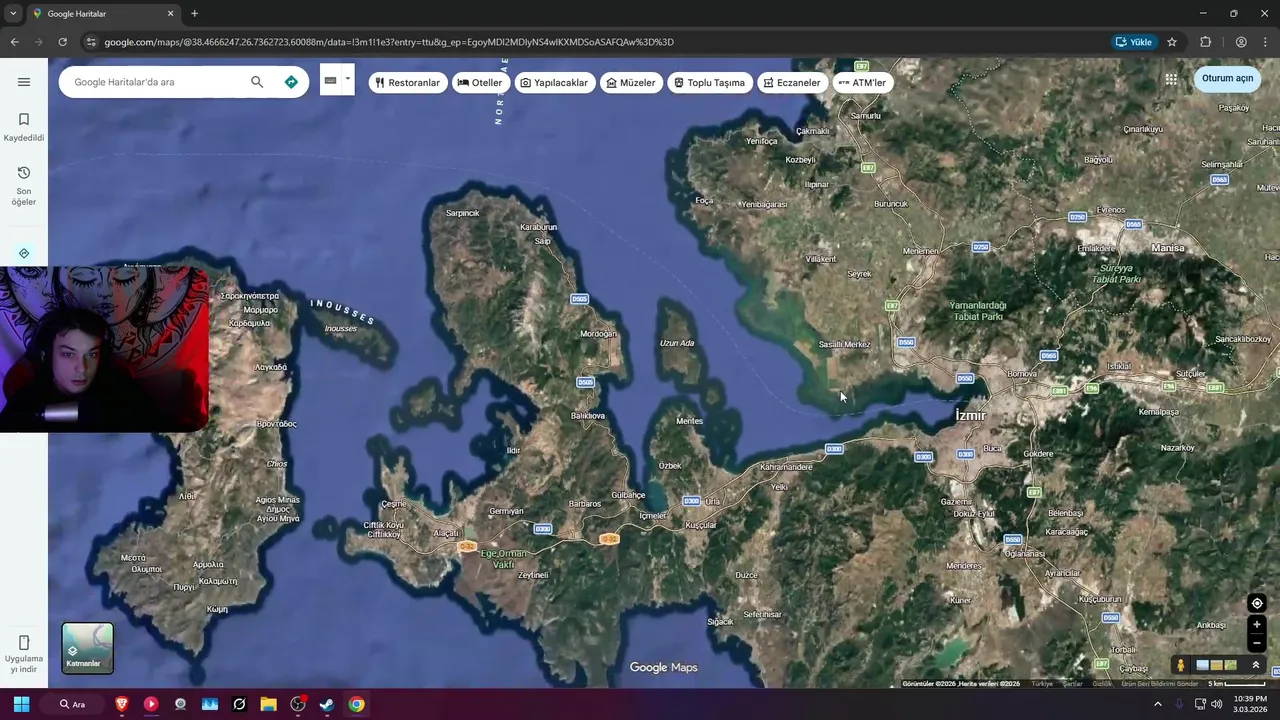Click the sidebar directions diamond icon
The height and width of the screenshot is (720, 1280).
(24, 253)
